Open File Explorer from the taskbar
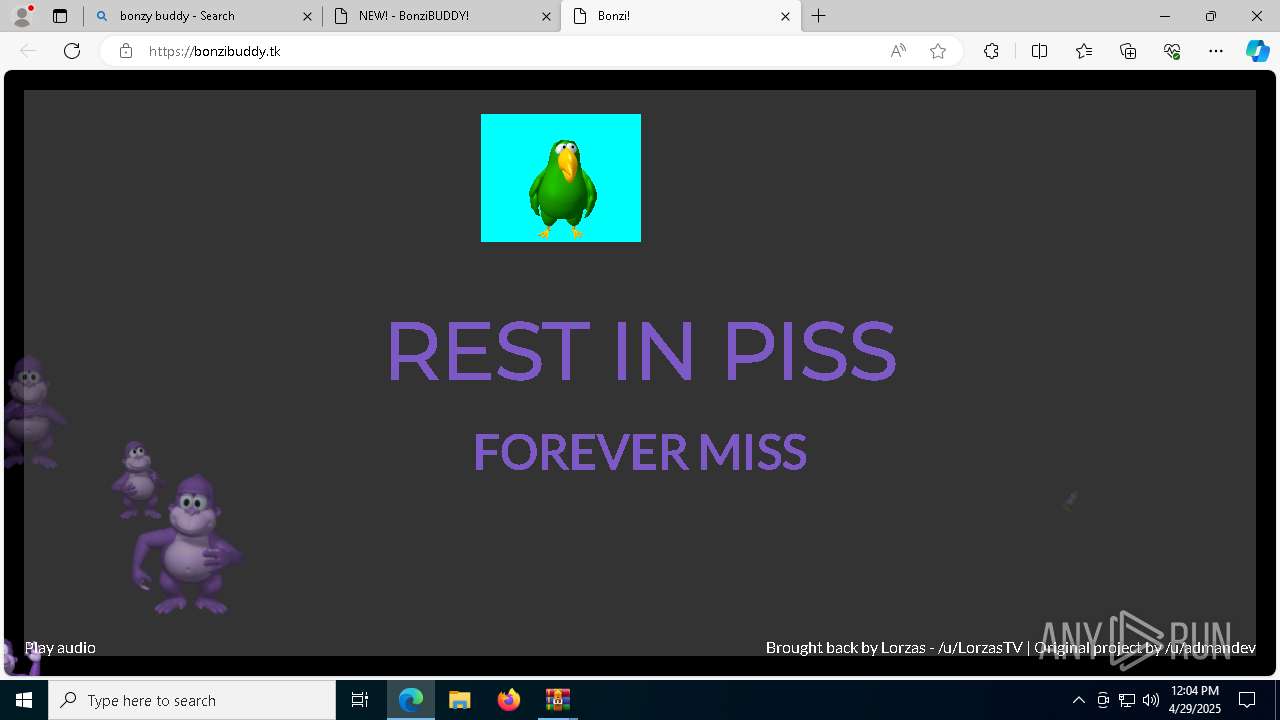1280x720 pixels. (460, 700)
